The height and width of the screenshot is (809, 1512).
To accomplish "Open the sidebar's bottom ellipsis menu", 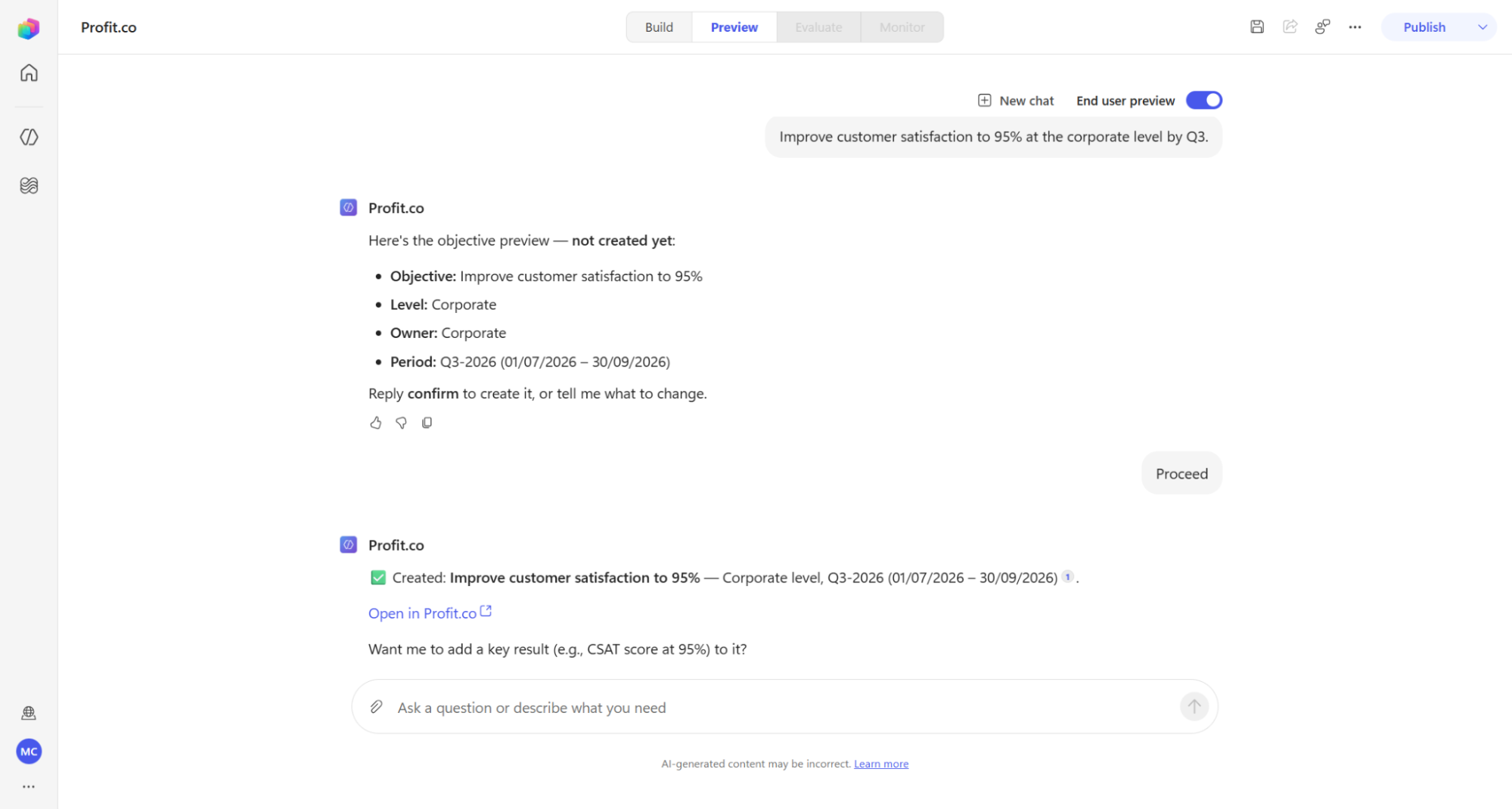I will click(x=29, y=787).
